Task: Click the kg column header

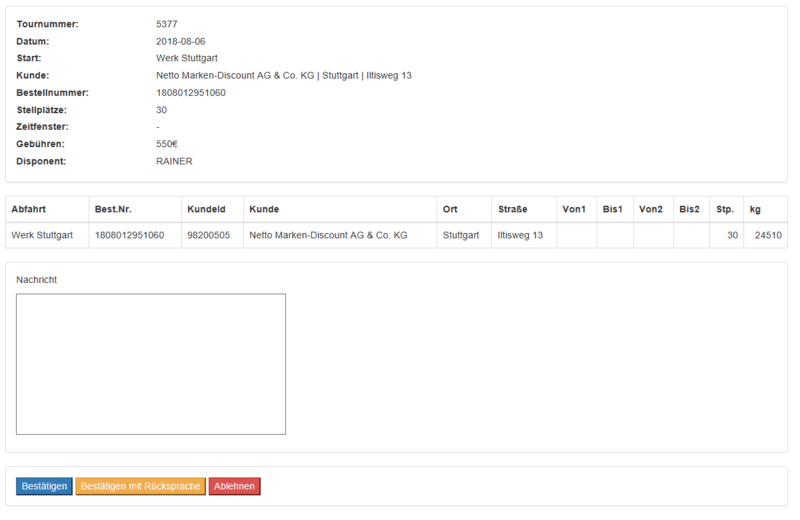Action: pos(755,209)
